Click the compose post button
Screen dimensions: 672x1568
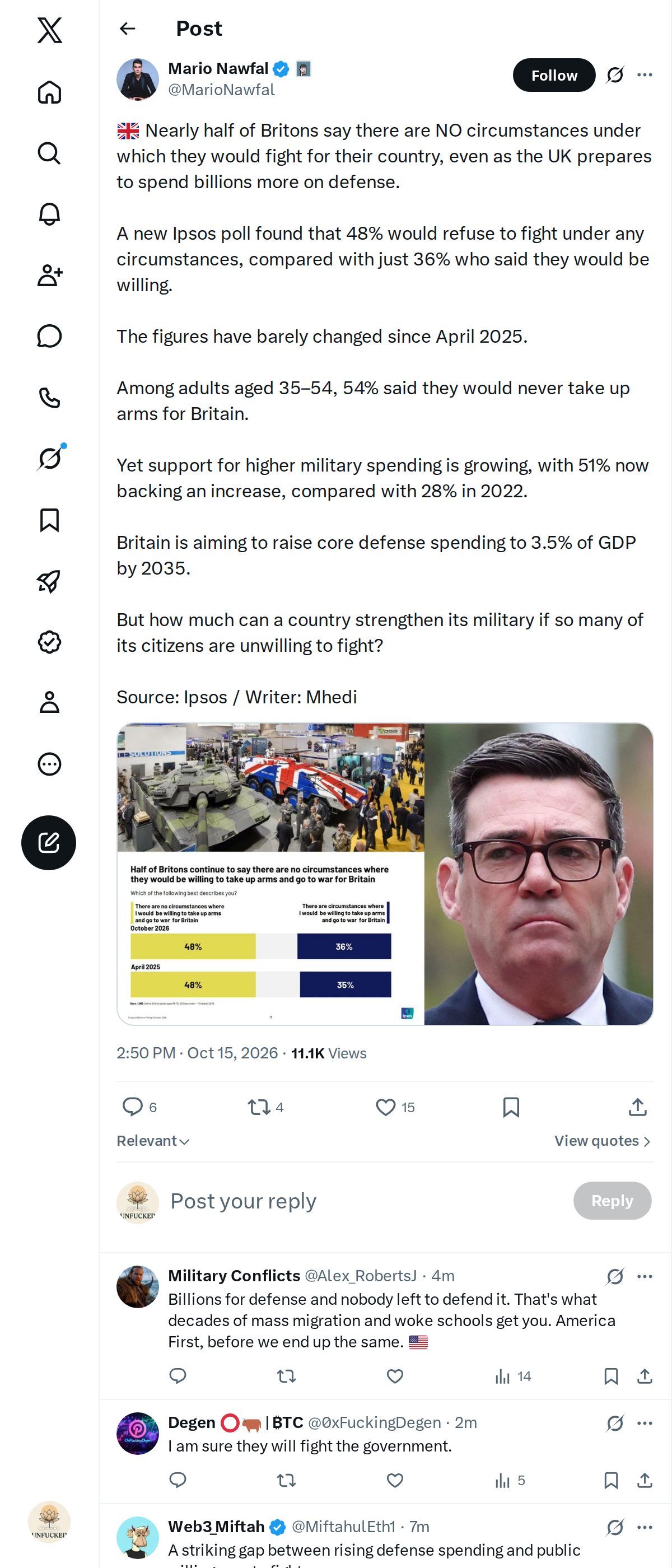49,842
